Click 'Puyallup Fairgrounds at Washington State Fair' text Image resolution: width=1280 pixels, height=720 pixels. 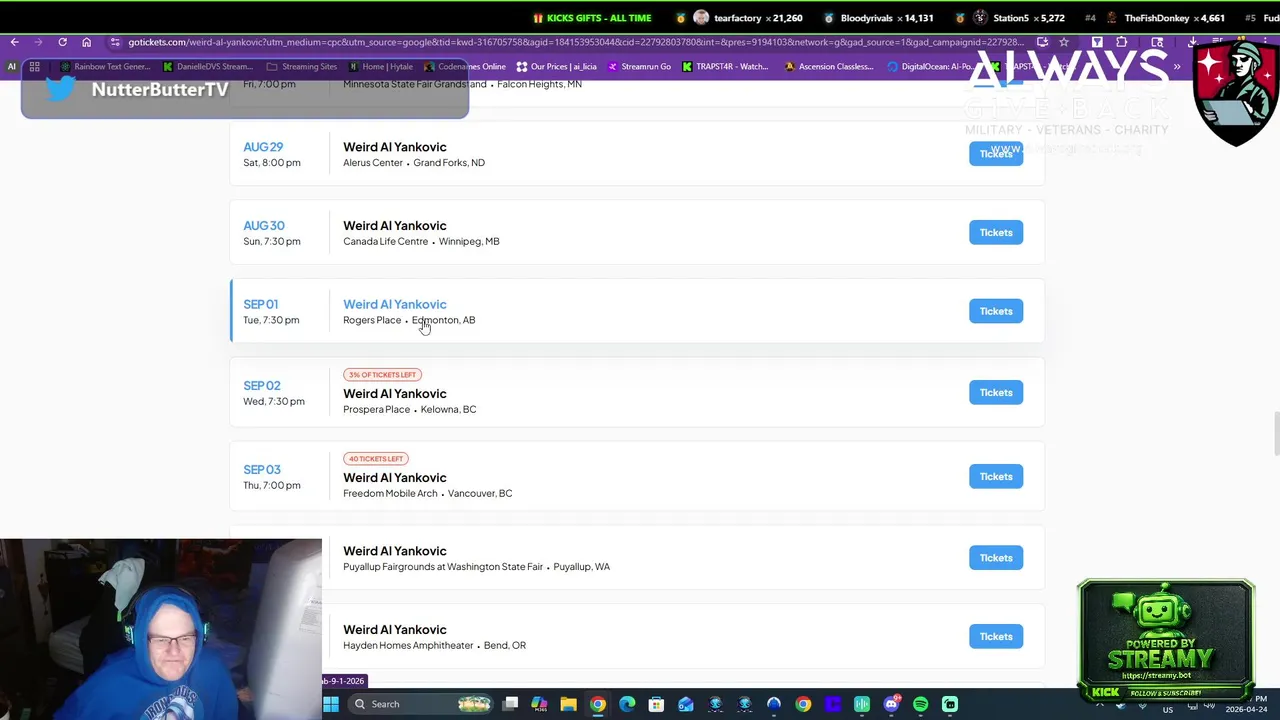click(443, 567)
